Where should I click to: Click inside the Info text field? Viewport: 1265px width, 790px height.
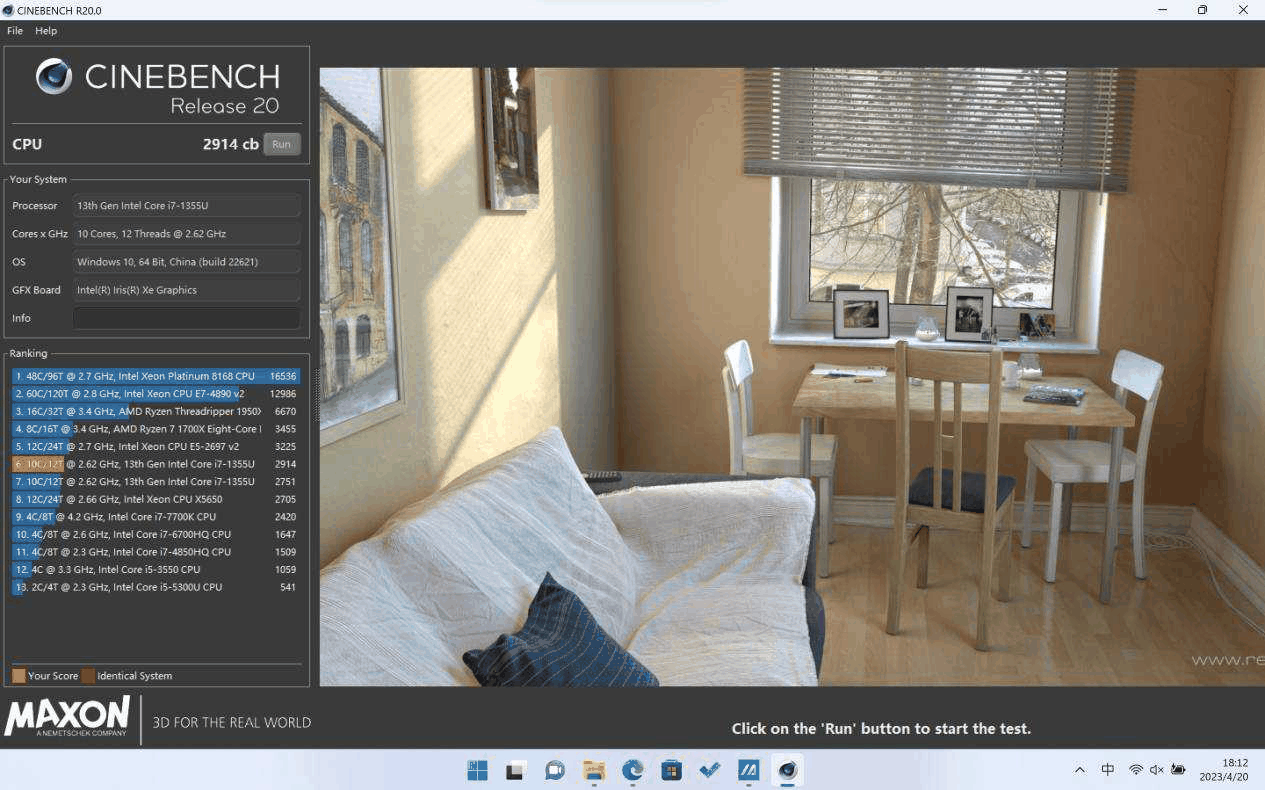(186, 318)
